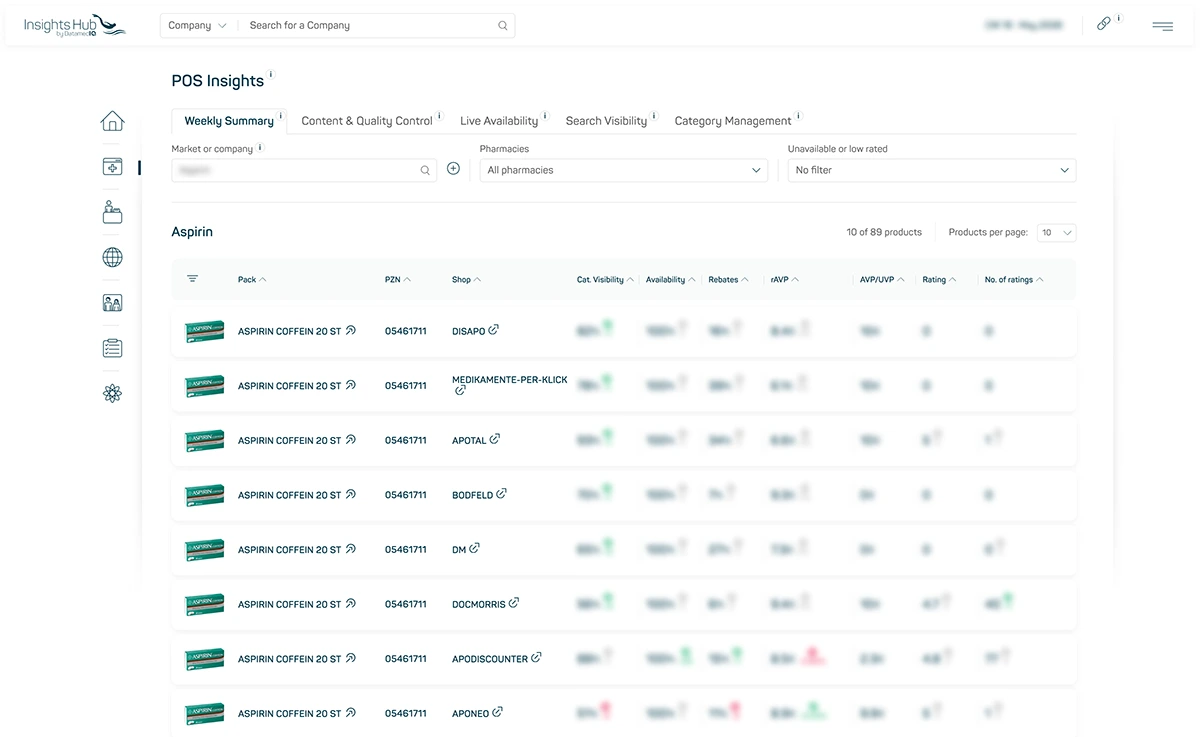Open the All pharmacies dropdown
Viewport: 1200px width, 737px height.
pos(623,170)
